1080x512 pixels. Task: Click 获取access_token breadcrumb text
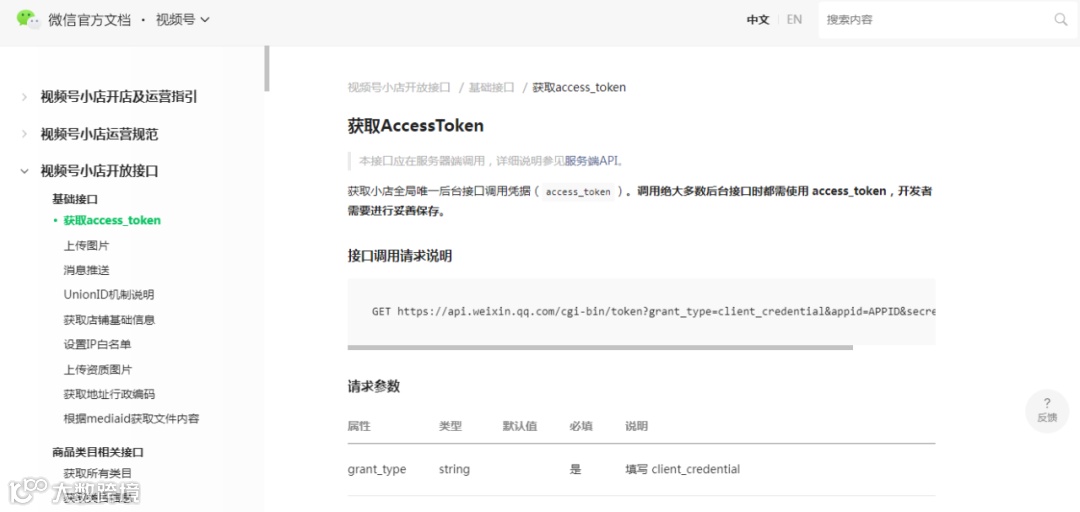coord(579,88)
